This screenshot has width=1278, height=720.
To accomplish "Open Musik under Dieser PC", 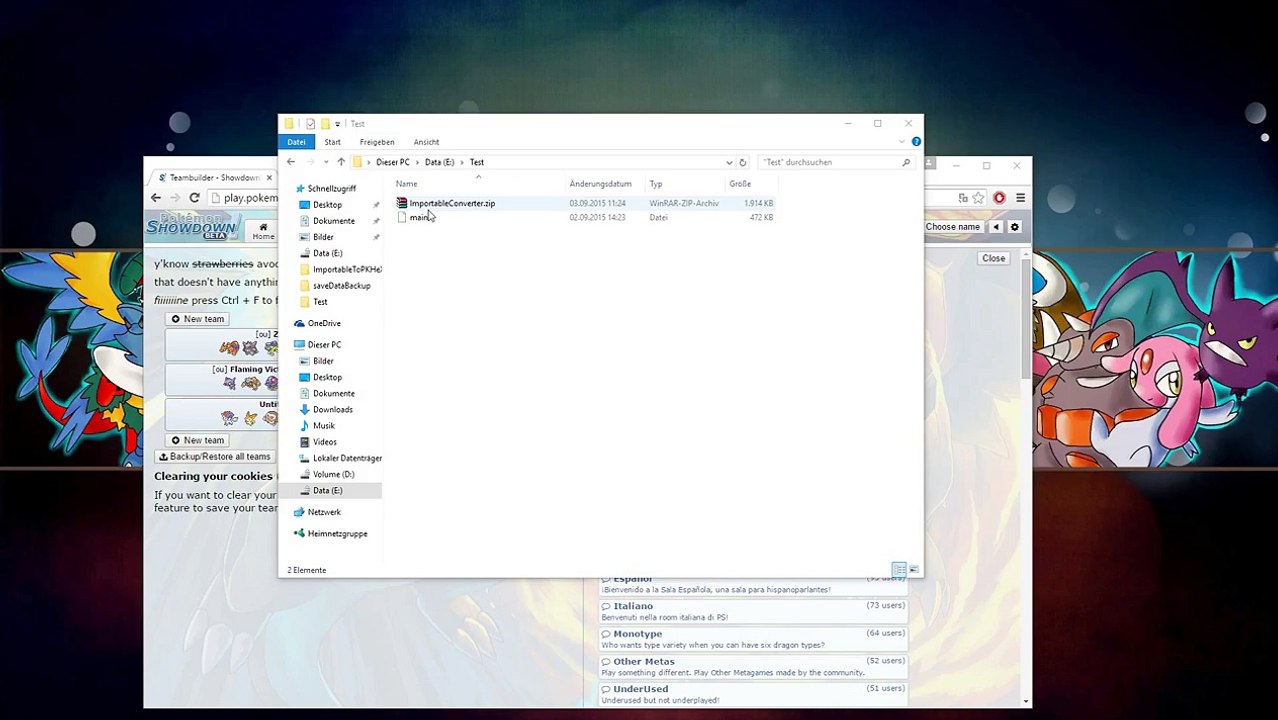I will point(323,426).
